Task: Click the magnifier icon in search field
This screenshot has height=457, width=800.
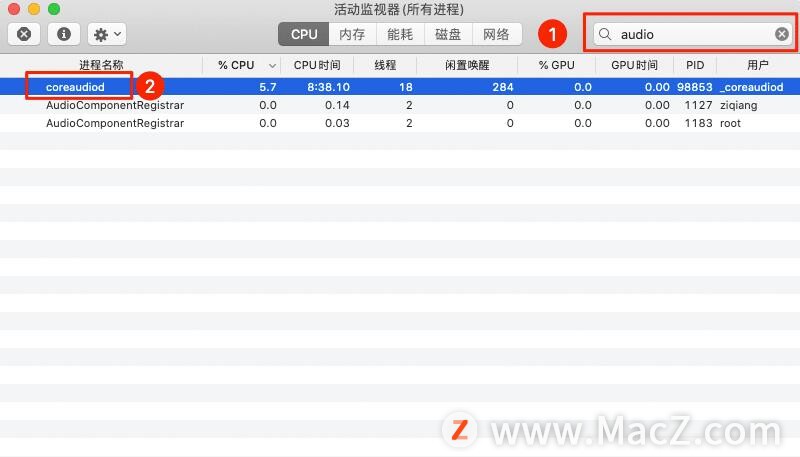Action: tap(605, 34)
